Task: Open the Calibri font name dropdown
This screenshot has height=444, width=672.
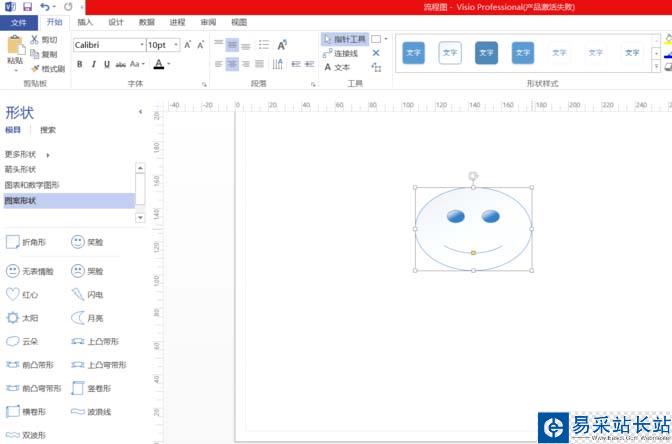Action: click(x=141, y=45)
